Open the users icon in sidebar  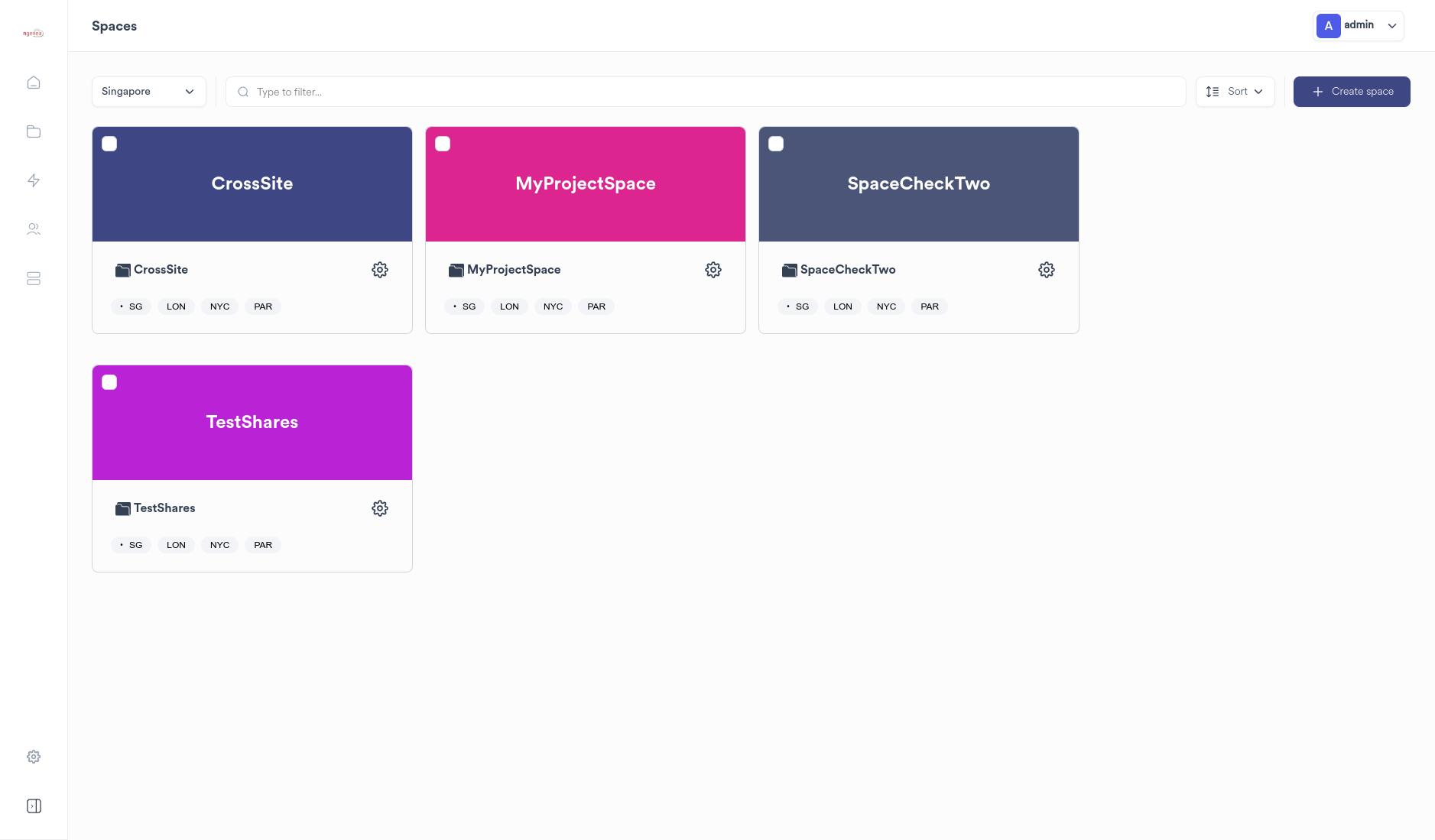[x=34, y=229]
